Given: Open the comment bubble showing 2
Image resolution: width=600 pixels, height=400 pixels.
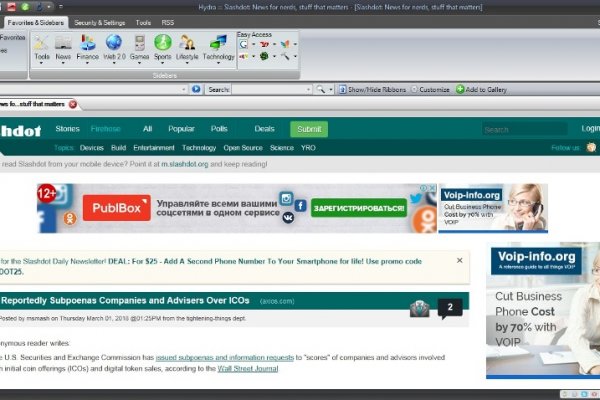Looking at the screenshot, I should click(450, 308).
